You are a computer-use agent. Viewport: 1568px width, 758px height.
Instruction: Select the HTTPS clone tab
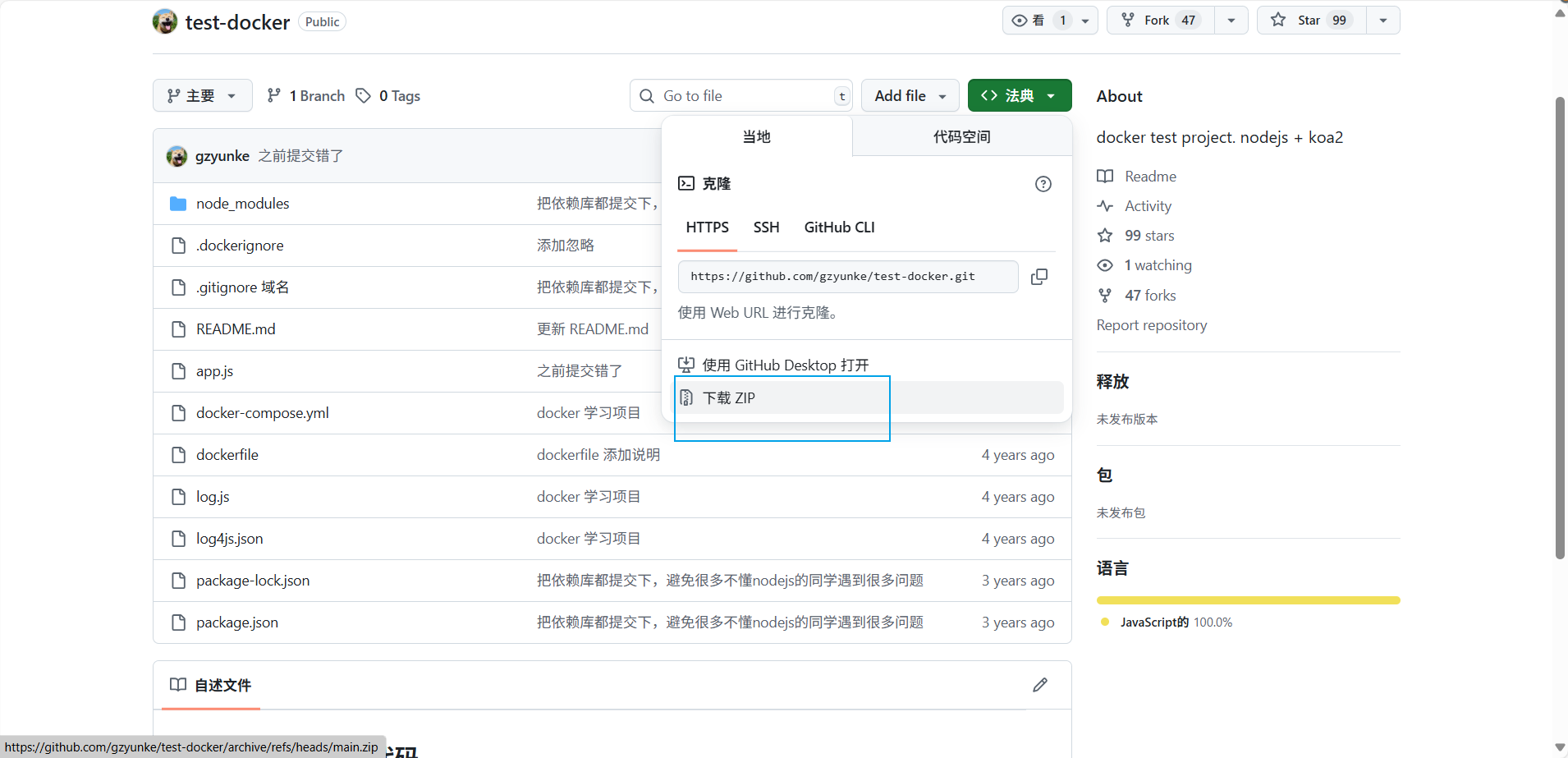point(708,227)
